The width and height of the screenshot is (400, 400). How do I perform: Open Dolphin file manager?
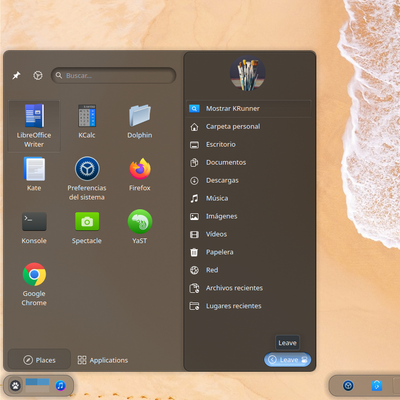(x=140, y=122)
